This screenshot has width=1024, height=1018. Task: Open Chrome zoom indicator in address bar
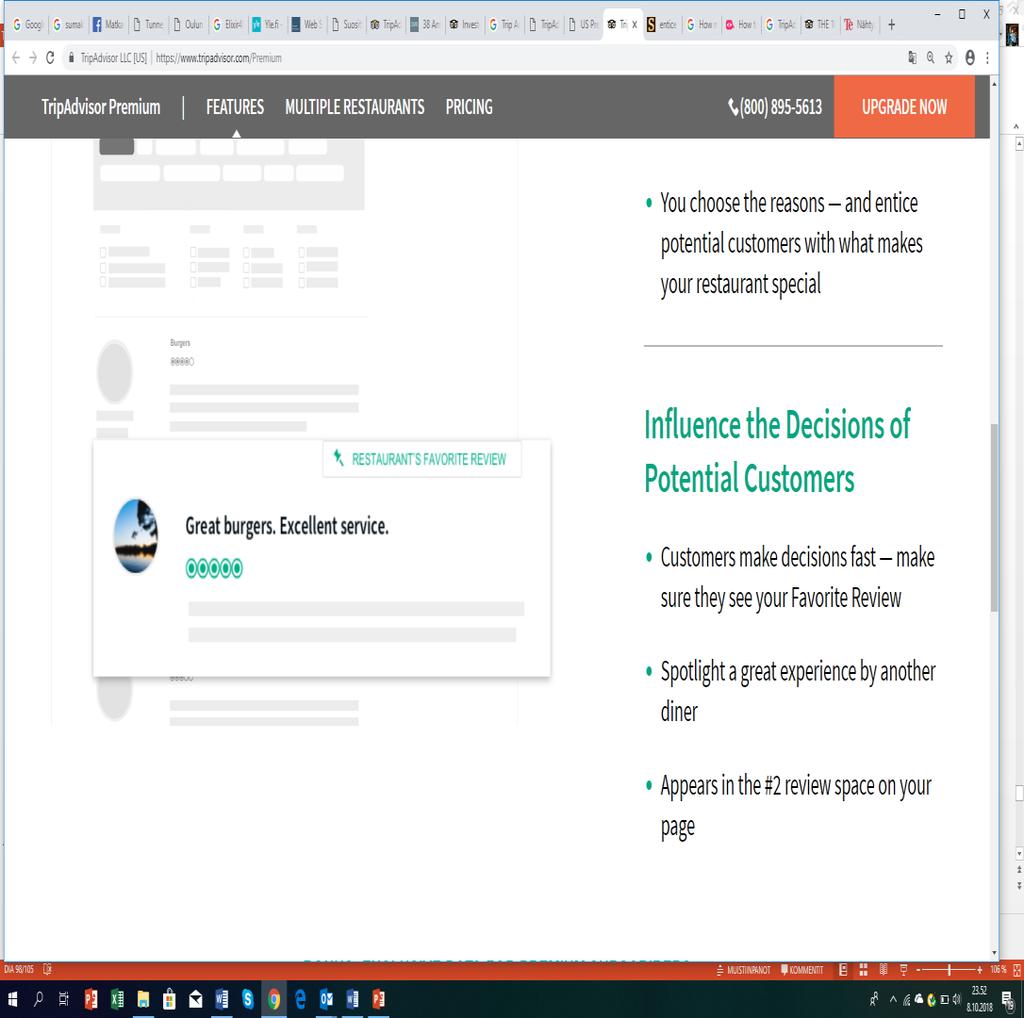coord(930,58)
